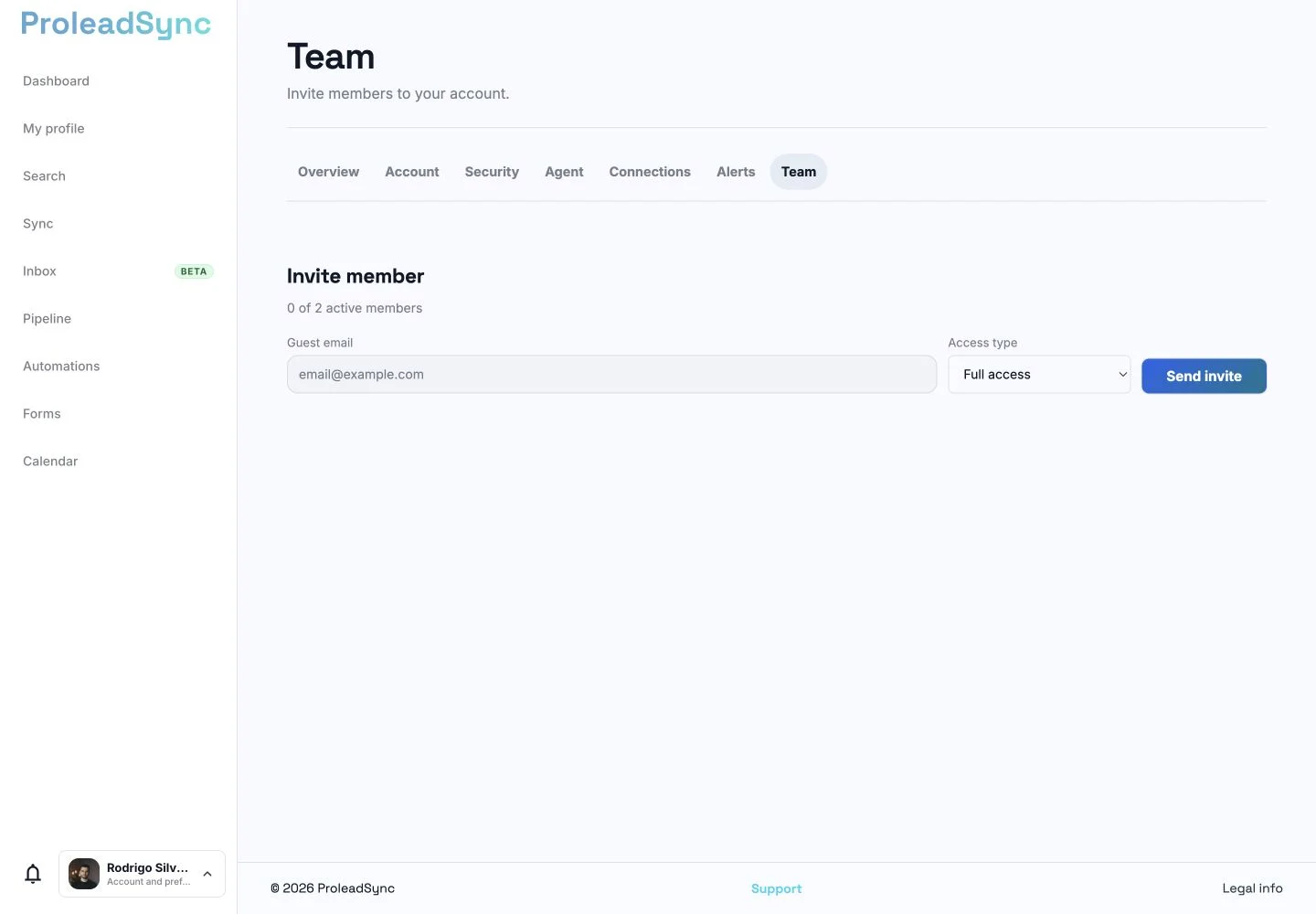Click the ProleadSync logo

[116, 25]
